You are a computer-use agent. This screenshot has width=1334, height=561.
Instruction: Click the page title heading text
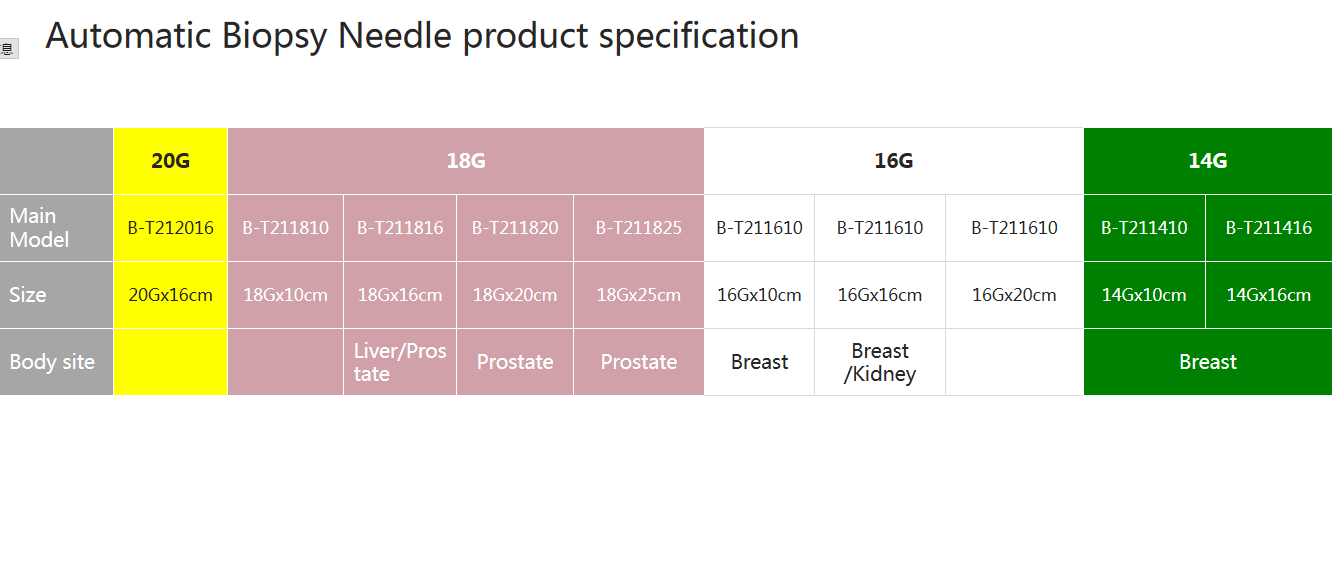click(422, 36)
